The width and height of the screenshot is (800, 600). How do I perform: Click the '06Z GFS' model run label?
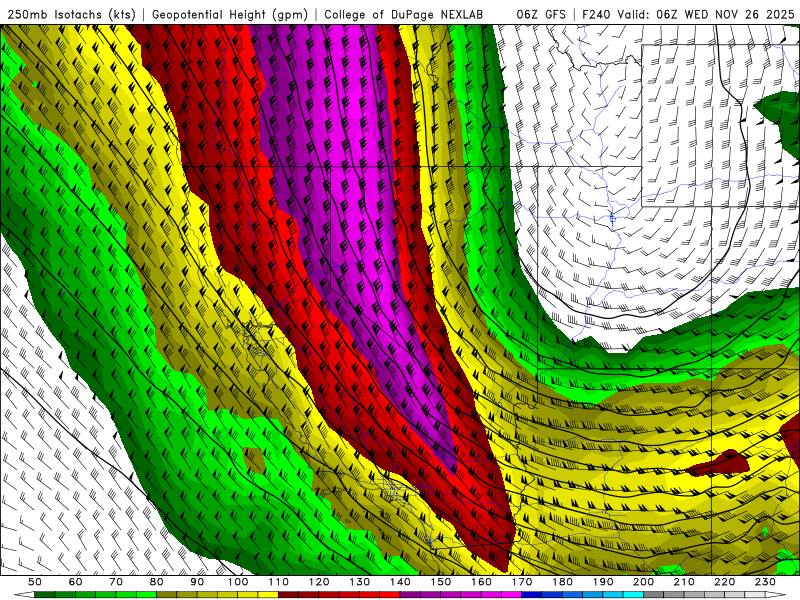pyautogui.click(x=541, y=15)
